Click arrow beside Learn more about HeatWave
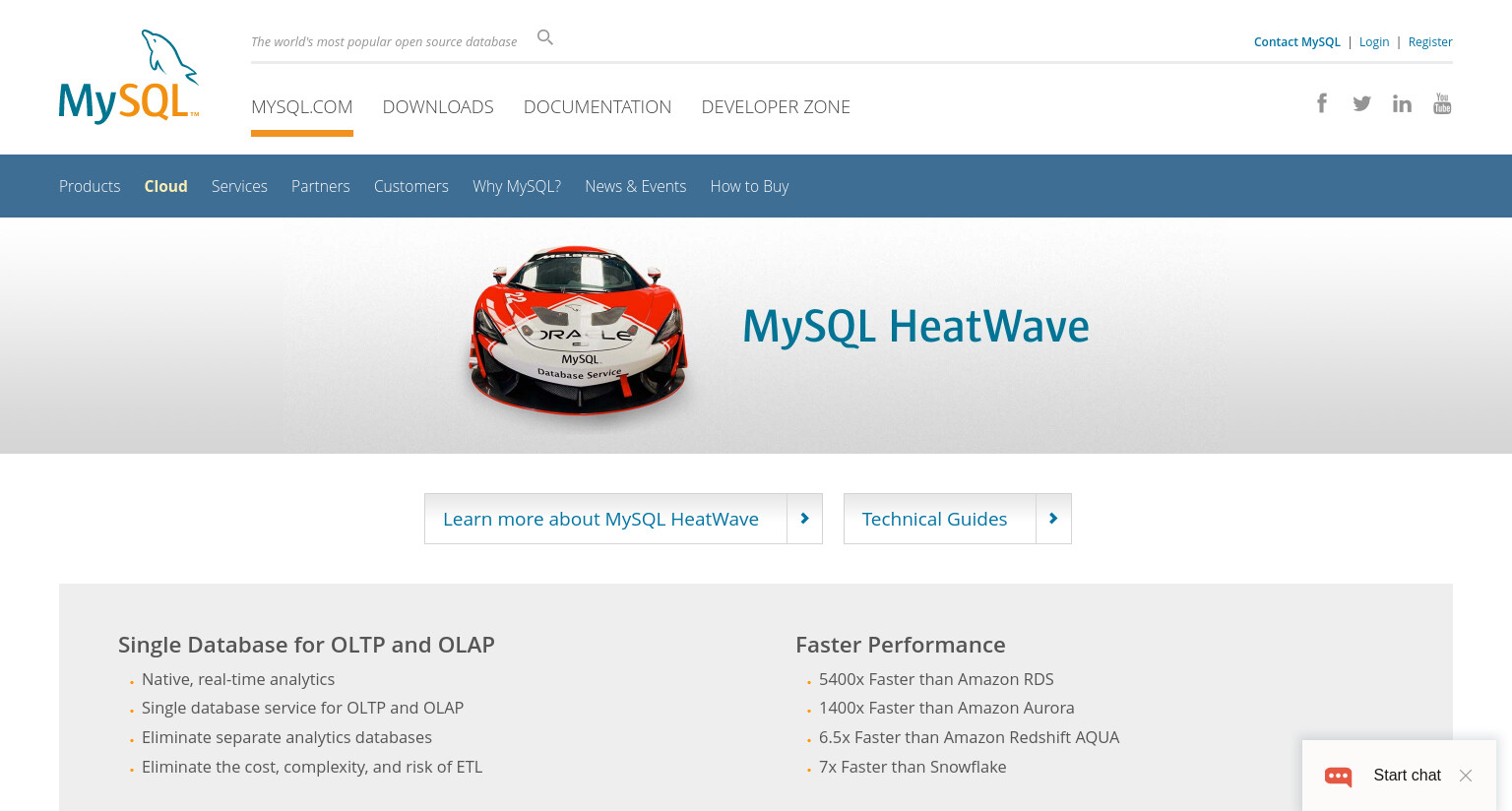This screenshot has height=811, width=1512. pyautogui.click(x=804, y=519)
